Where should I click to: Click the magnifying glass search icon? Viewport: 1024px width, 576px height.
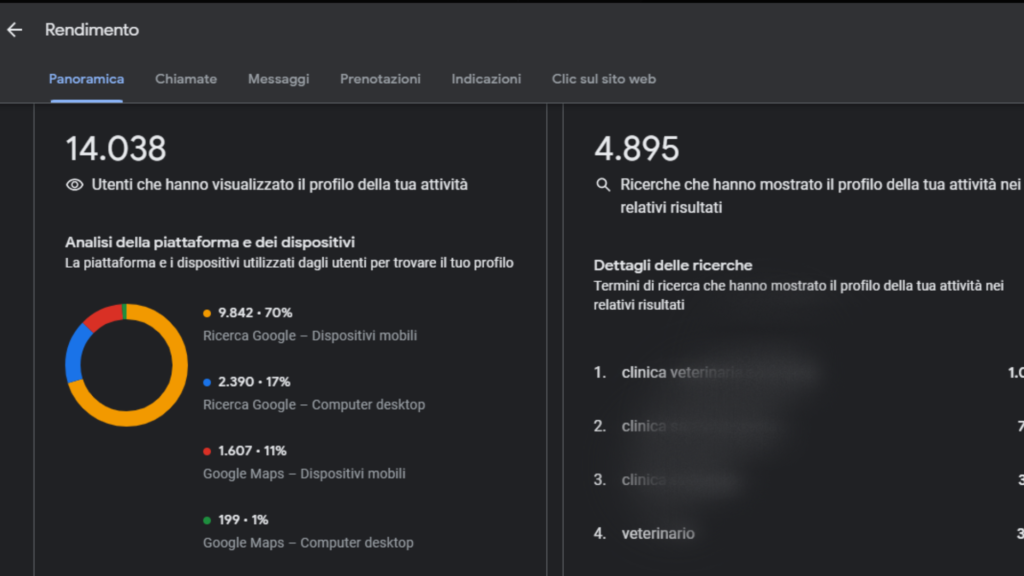point(602,184)
